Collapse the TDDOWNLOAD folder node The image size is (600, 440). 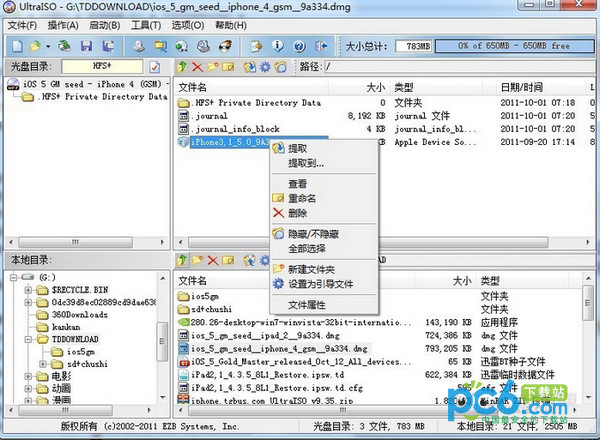point(28,339)
